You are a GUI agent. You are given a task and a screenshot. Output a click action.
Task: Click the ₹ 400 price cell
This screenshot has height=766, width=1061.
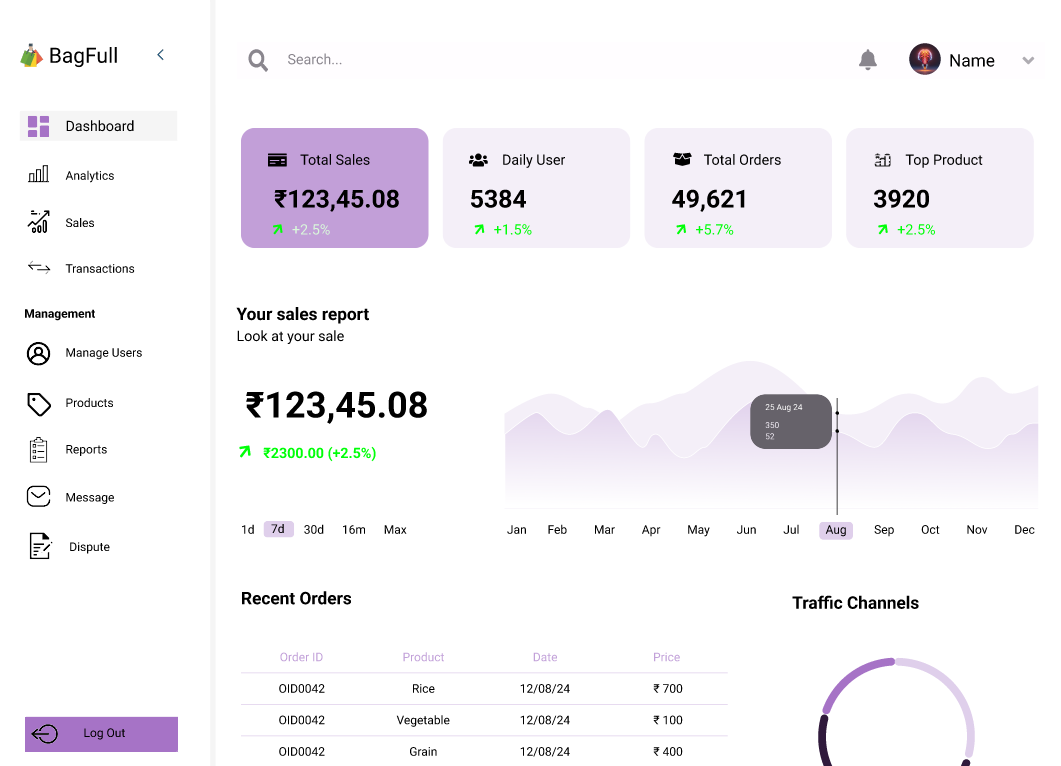point(668,752)
